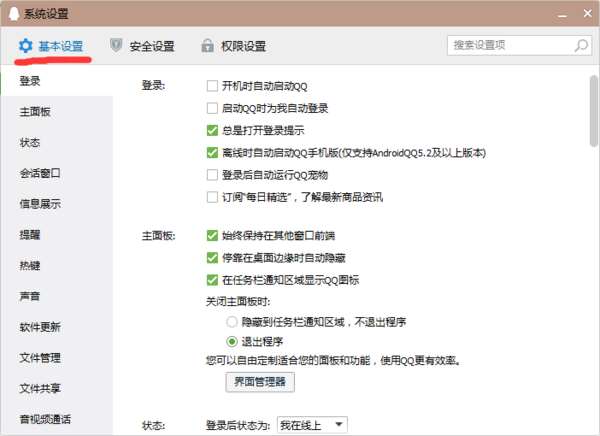Open the 界面管理器 button

coord(260,382)
